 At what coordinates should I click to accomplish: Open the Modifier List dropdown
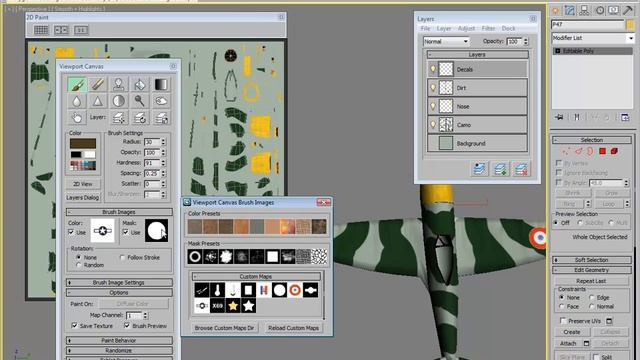coord(593,38)
